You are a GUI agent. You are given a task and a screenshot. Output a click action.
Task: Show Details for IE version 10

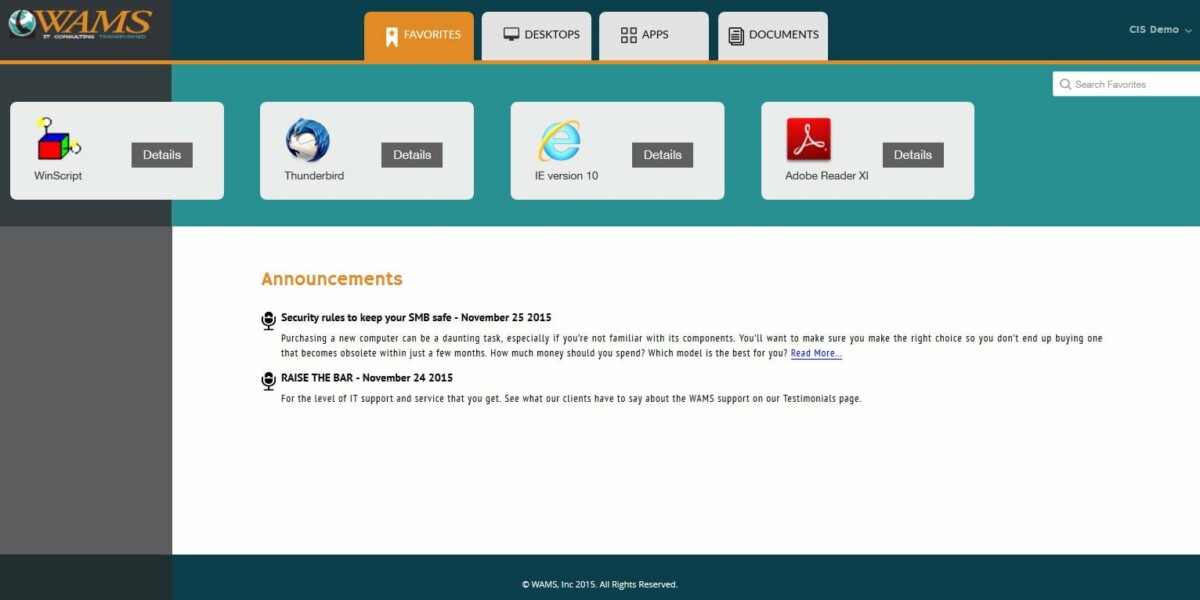coord(662,155)
